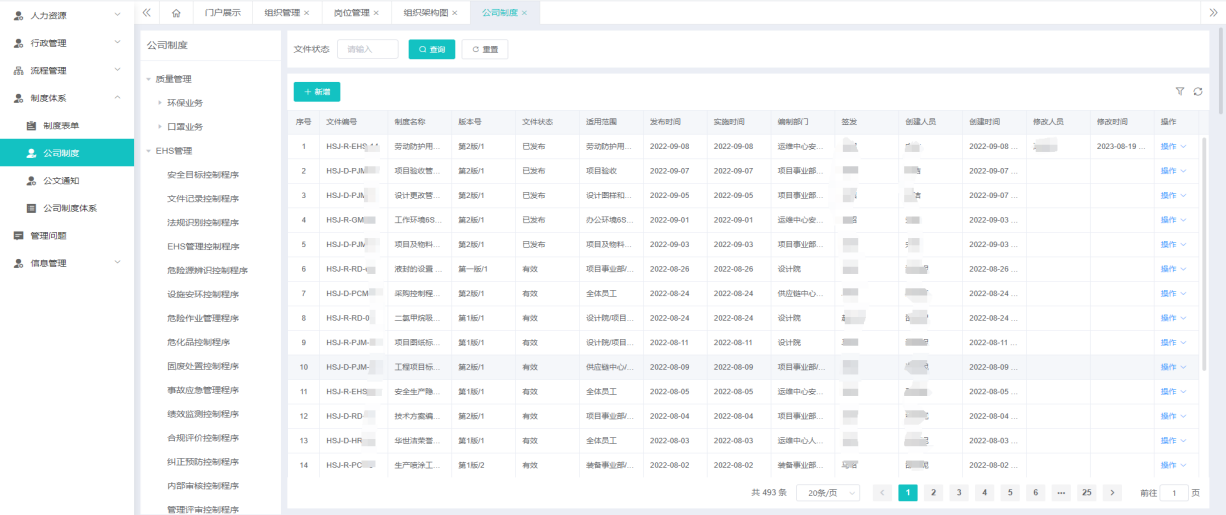The image size is (1226, 515).
Task: Click the home icon tab
Action: click(176, 12)
